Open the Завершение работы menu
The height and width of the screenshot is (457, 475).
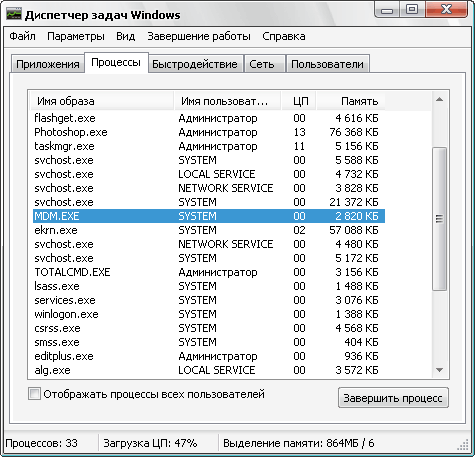coord(199,36)
